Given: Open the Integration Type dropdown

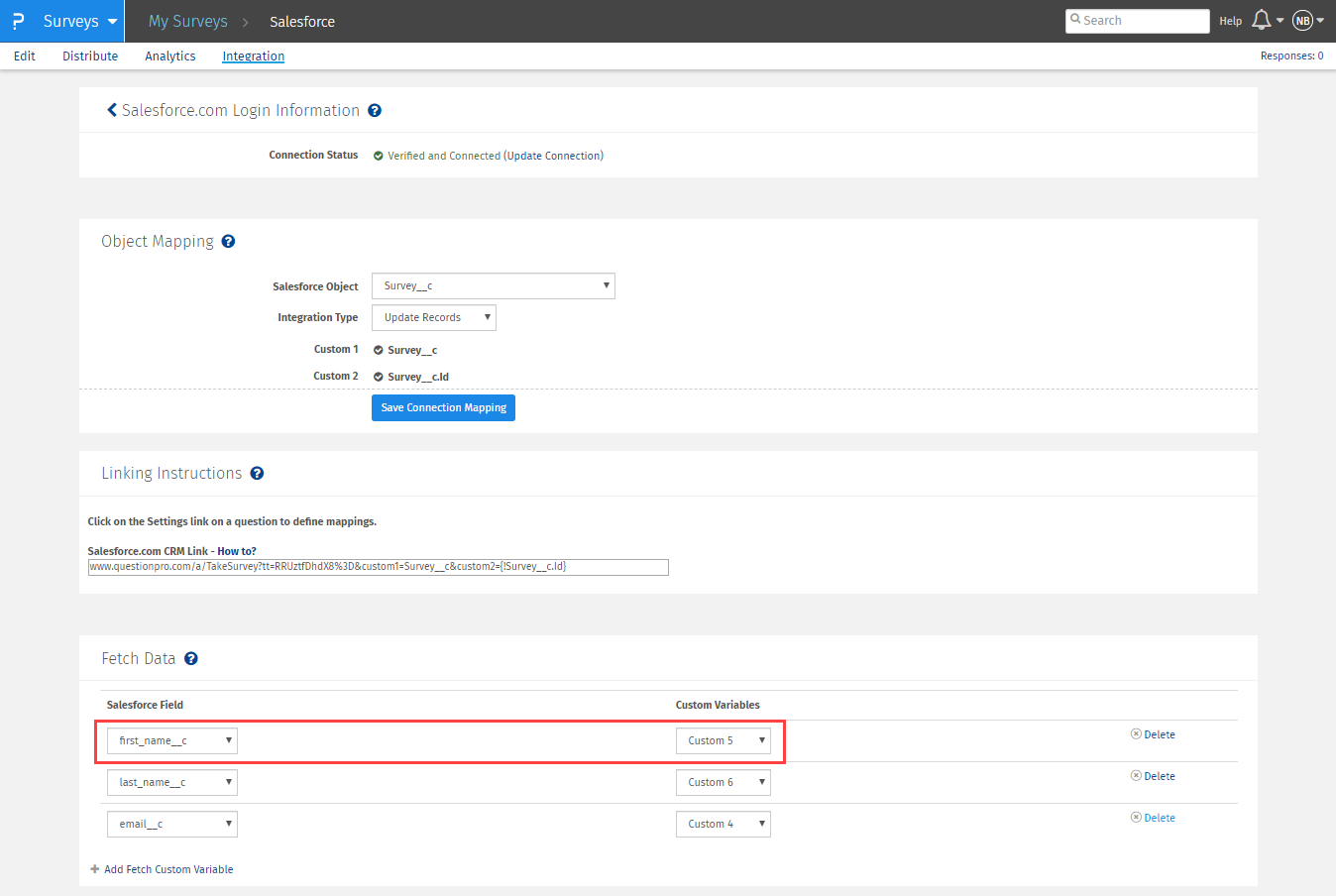Looking at the screenshot, I should (x=433, y=318).
